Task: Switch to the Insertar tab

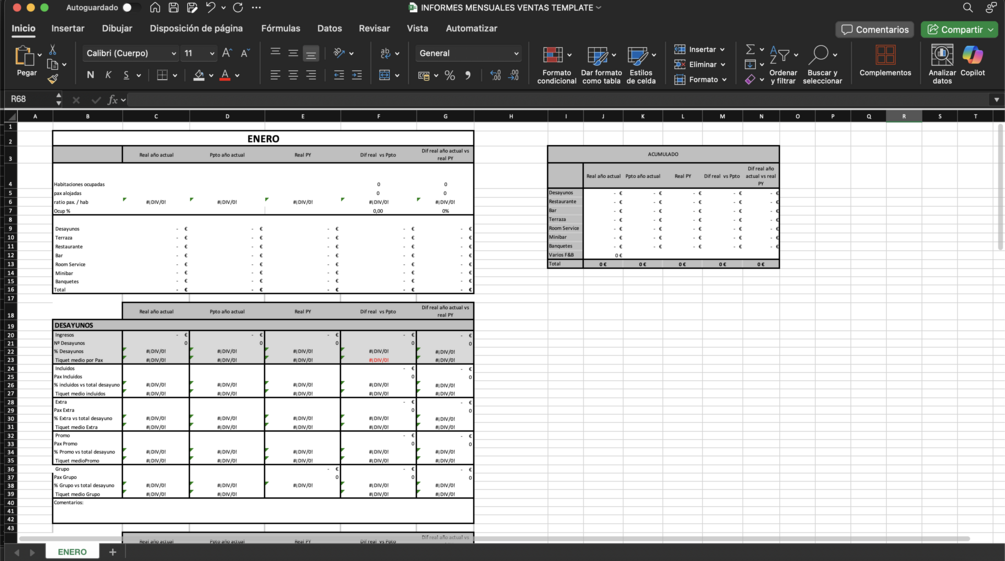Action: (x=67, y=28)
